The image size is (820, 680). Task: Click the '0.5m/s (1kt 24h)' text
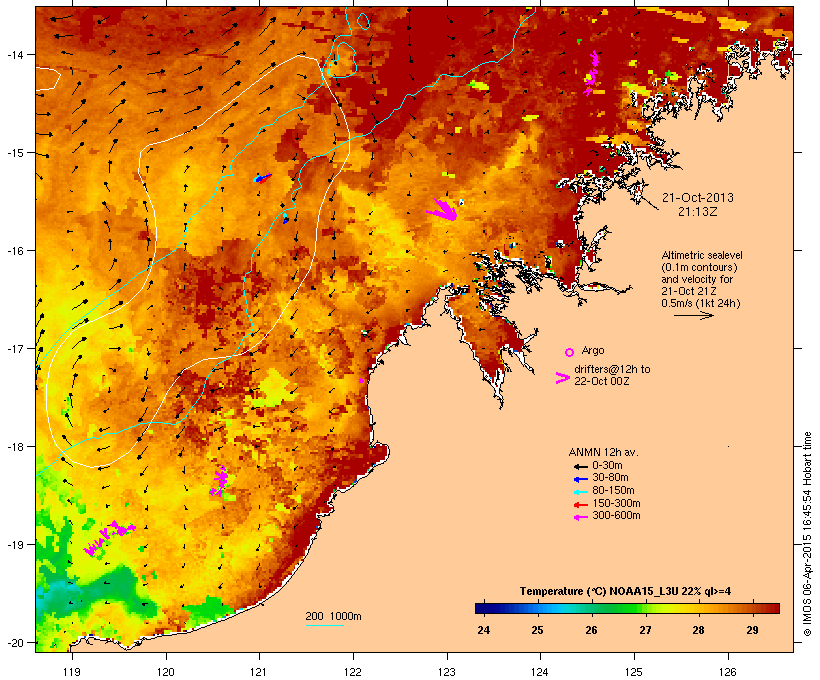701,303
